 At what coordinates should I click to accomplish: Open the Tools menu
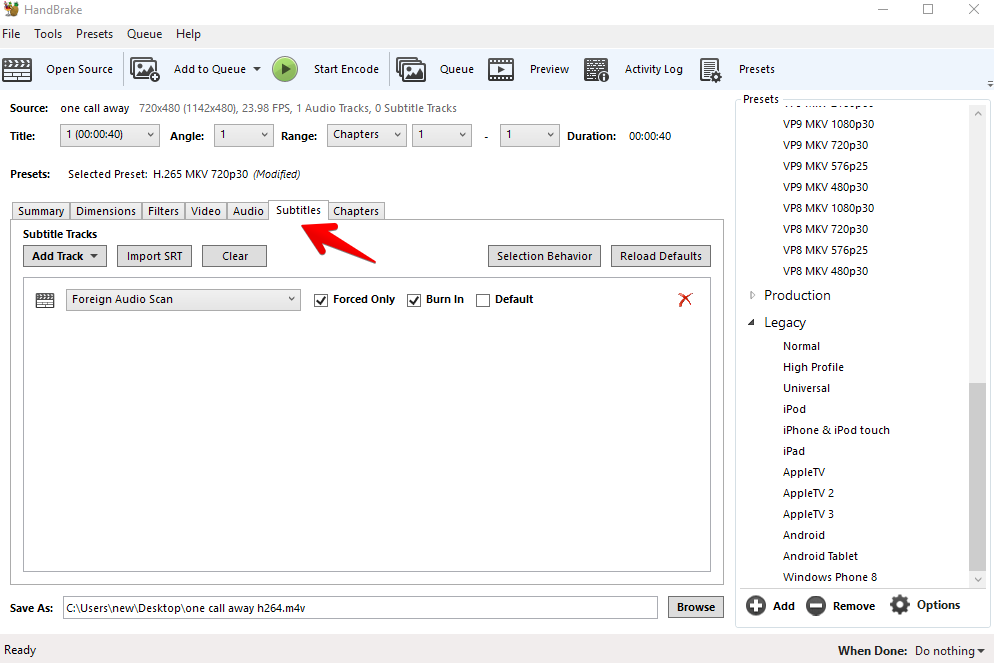click(48, 34)
